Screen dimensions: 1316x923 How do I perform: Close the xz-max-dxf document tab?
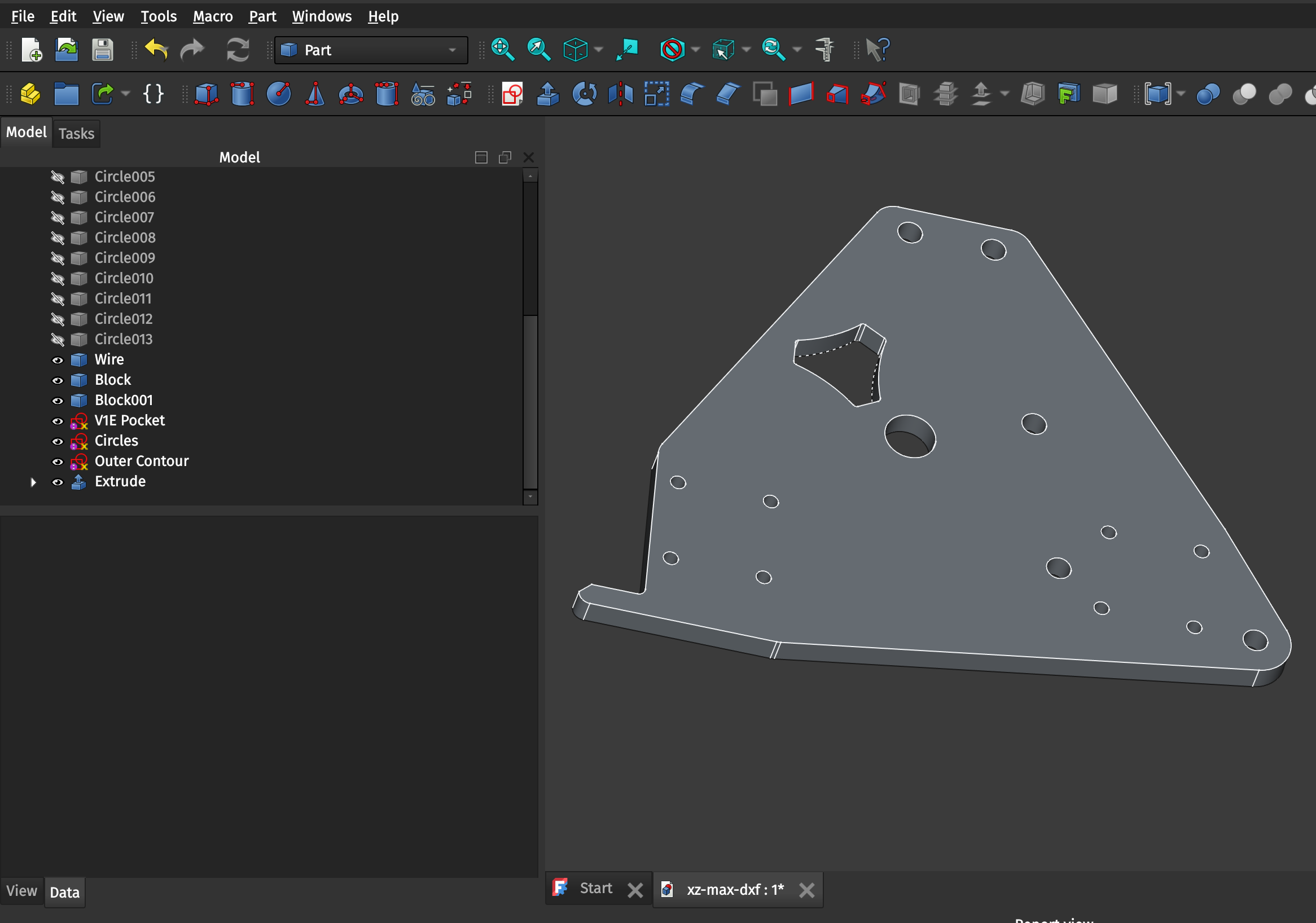tap(806, 890)
